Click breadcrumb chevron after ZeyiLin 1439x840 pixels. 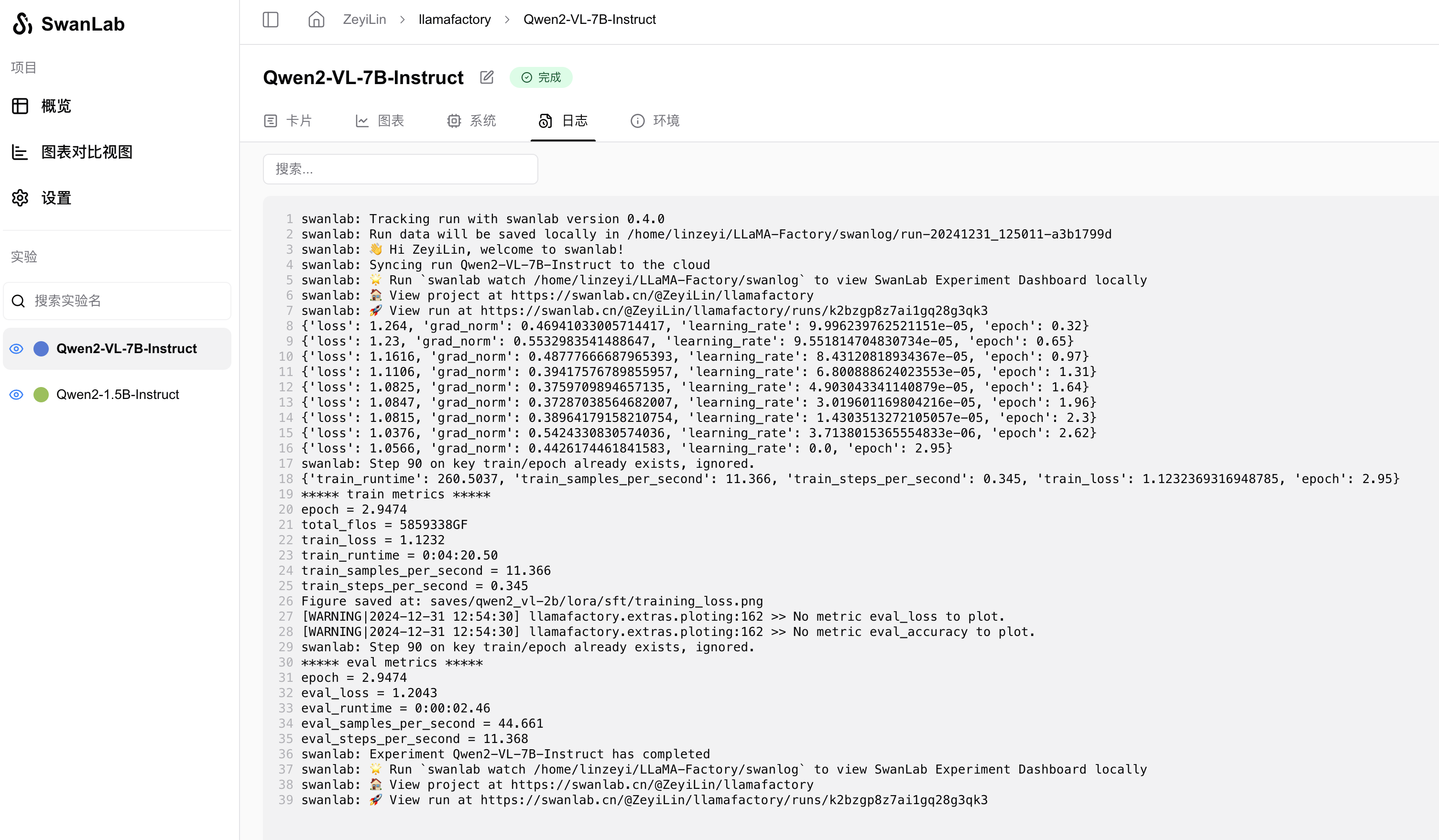coord(403,20)
